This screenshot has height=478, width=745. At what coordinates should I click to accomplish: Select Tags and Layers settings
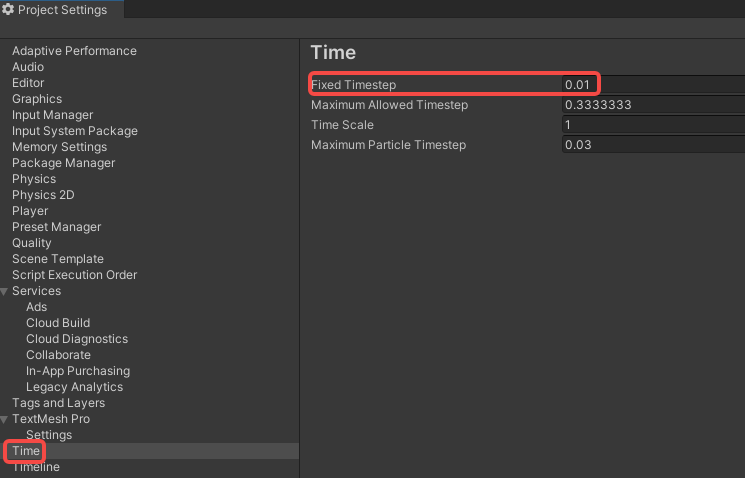click(x=58, y=403)
